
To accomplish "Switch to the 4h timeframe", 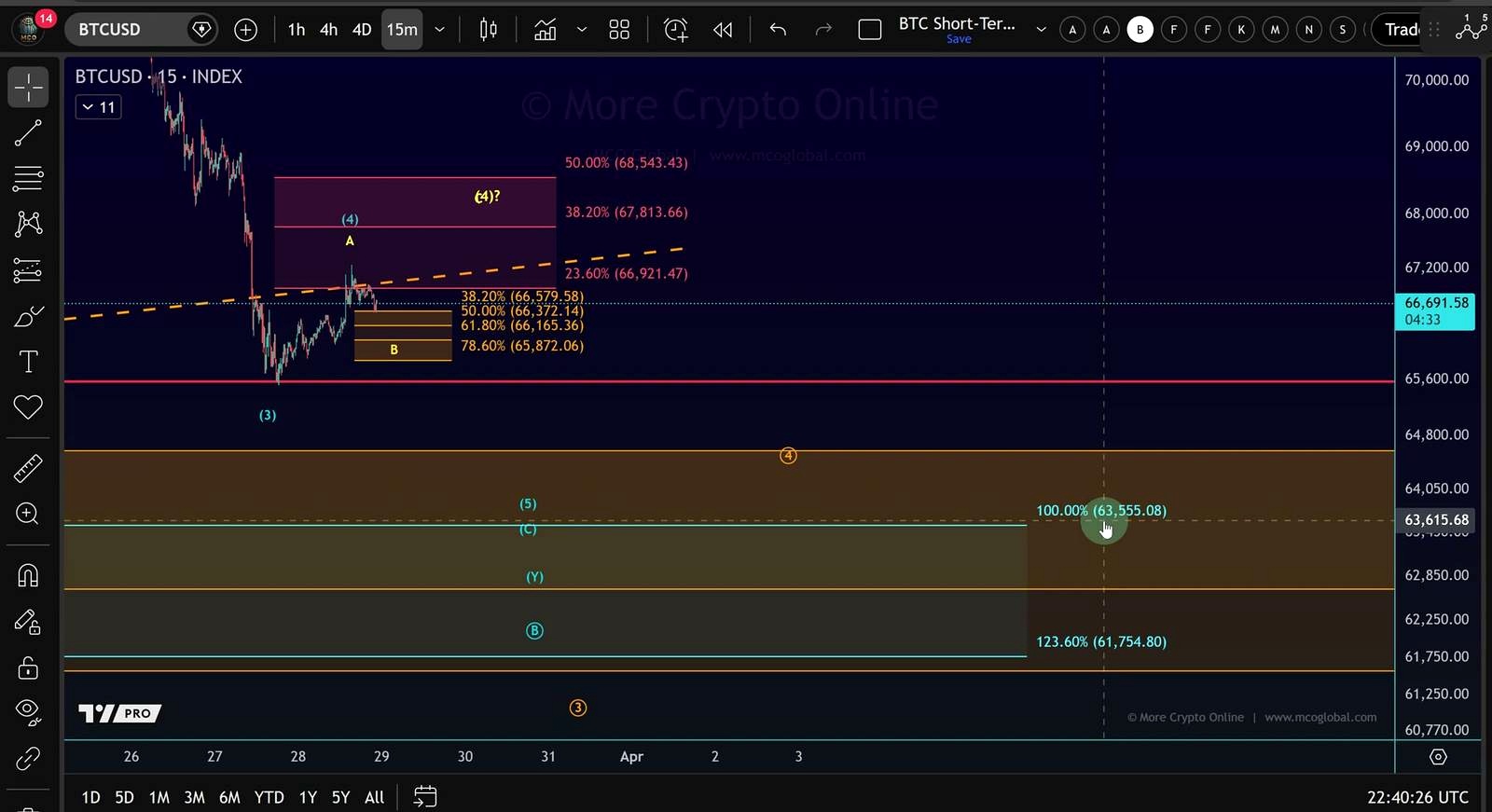I will 328,30.
